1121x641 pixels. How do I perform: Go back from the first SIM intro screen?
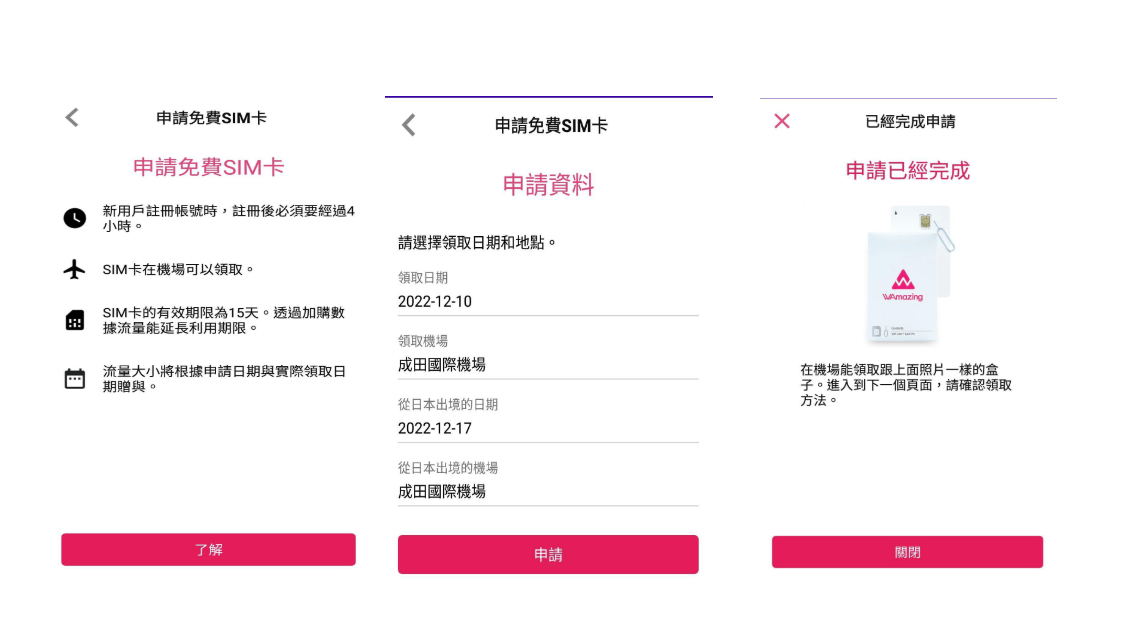pyautogui.click(x=72, y=118)
